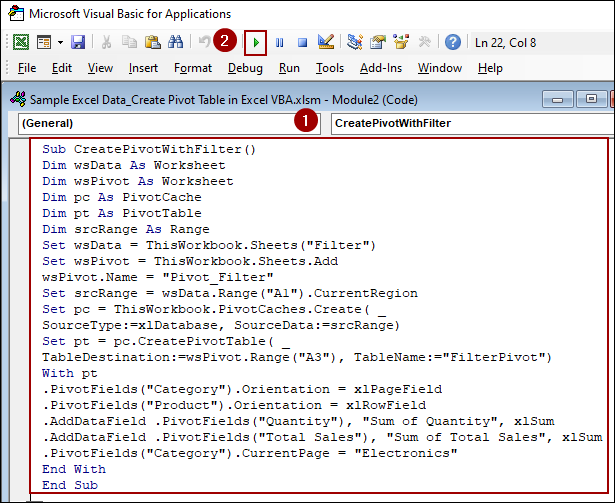Screen dimensions: 615x503
Task: Click the Paste clipboard icon
Action: tap(151, 42)
